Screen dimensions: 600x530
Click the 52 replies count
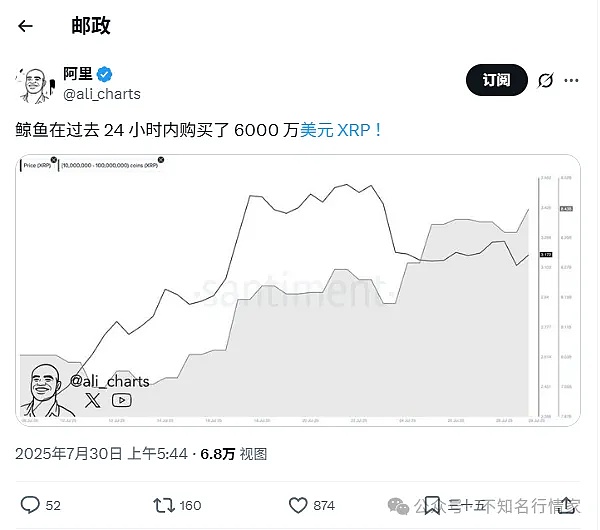[x=54, y=506]
